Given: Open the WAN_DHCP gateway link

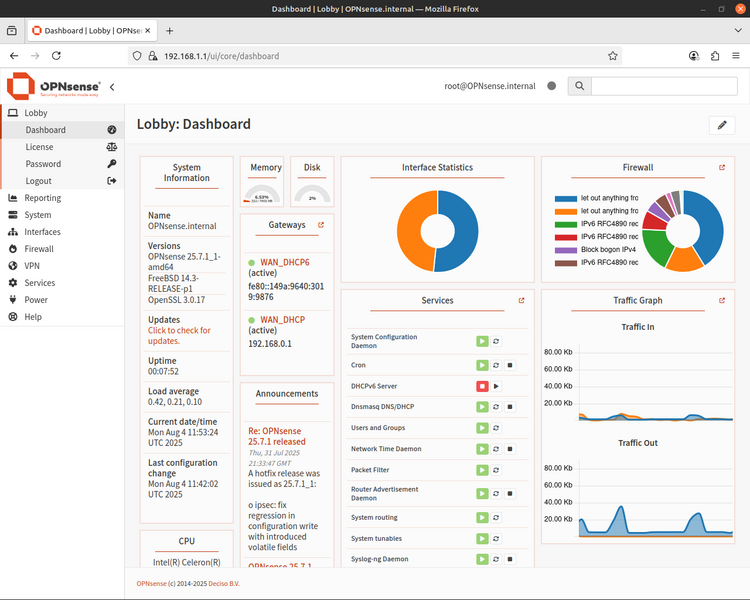Looking at the screenshot, I should pyautogui.click(x=282, y=320).
